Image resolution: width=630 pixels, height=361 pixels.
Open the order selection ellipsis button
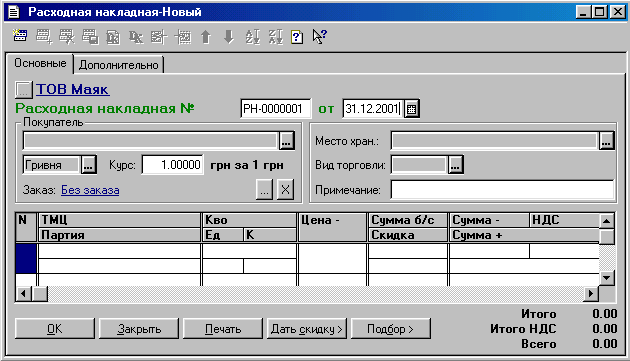[x=264, y=189]
